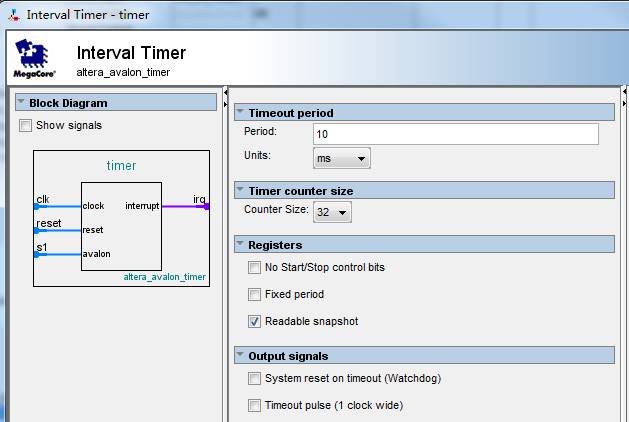Click the MegaCore logo icon

35,58
